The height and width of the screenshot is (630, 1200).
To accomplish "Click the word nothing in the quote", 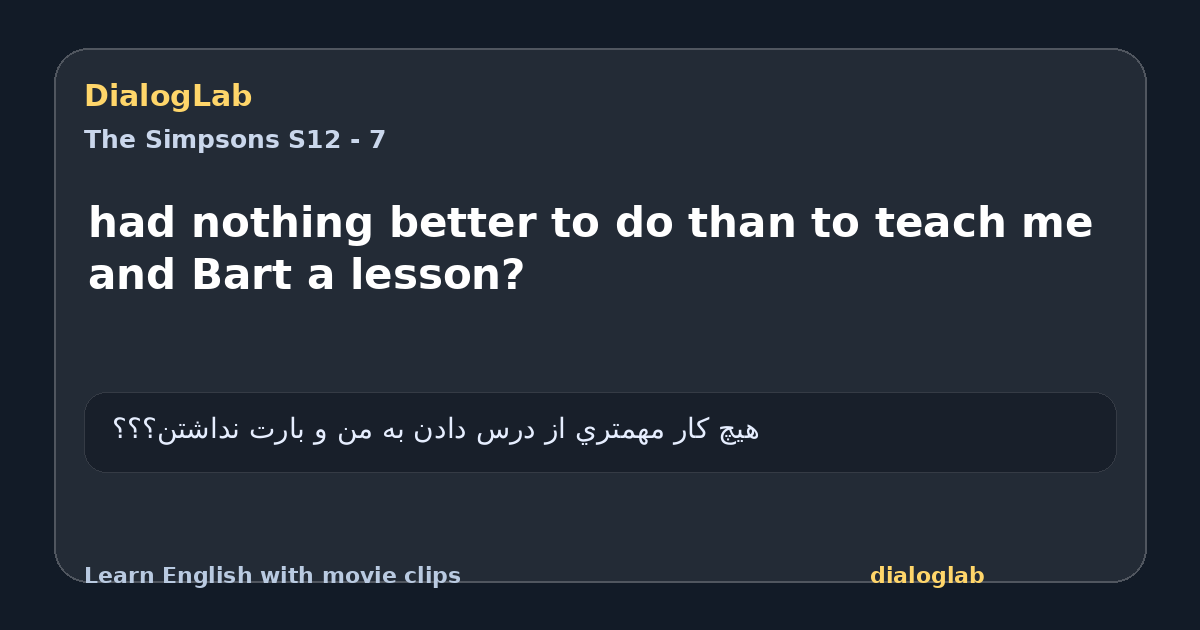I will tap(282, 223).
